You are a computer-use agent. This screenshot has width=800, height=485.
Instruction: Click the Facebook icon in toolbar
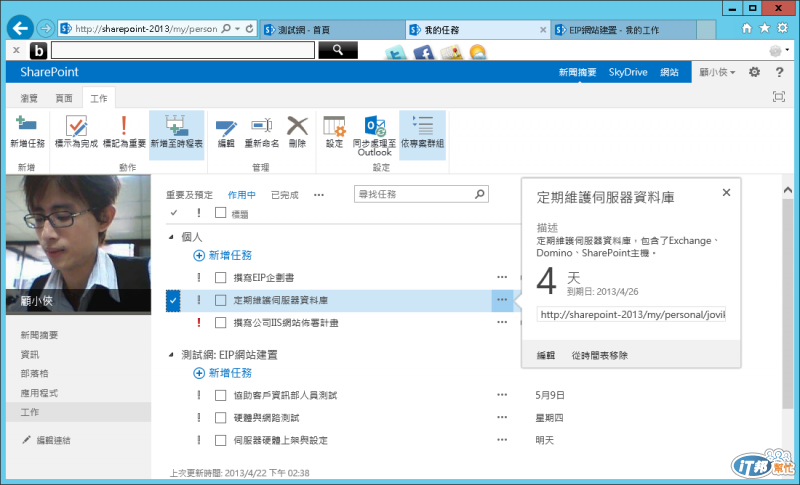(423, 53)
